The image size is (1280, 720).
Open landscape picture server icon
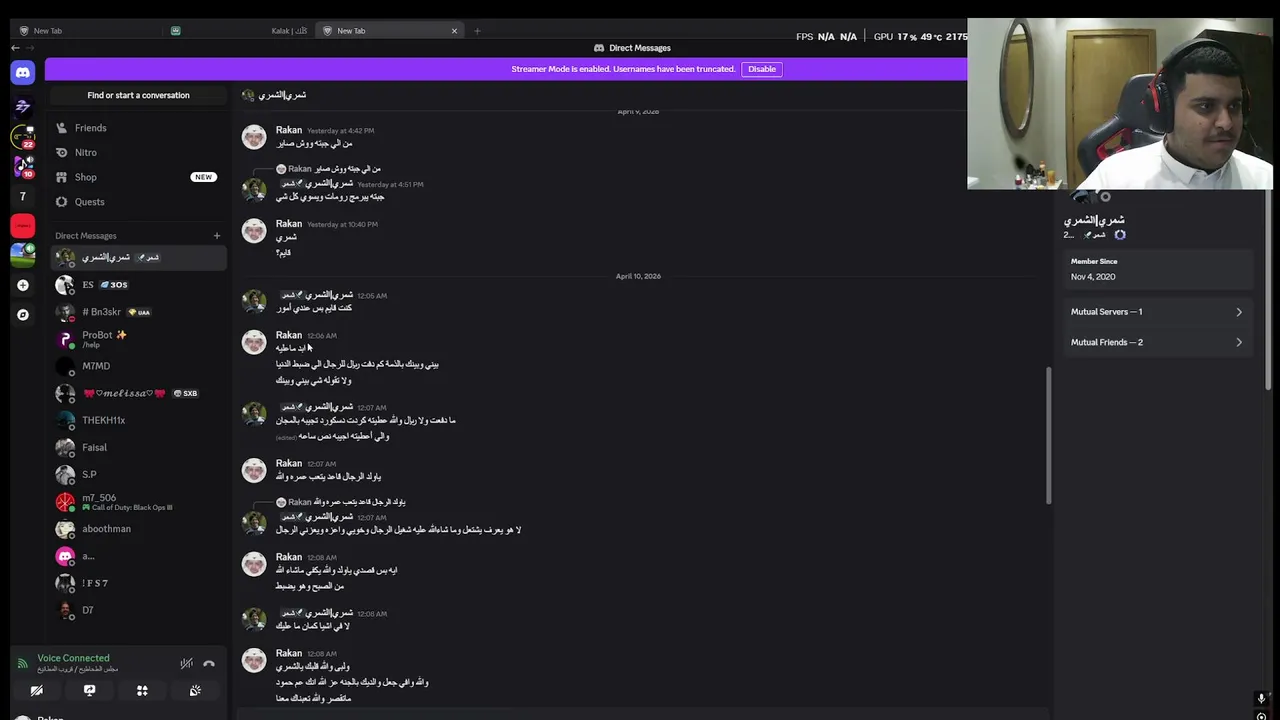[x=23, y=255]
